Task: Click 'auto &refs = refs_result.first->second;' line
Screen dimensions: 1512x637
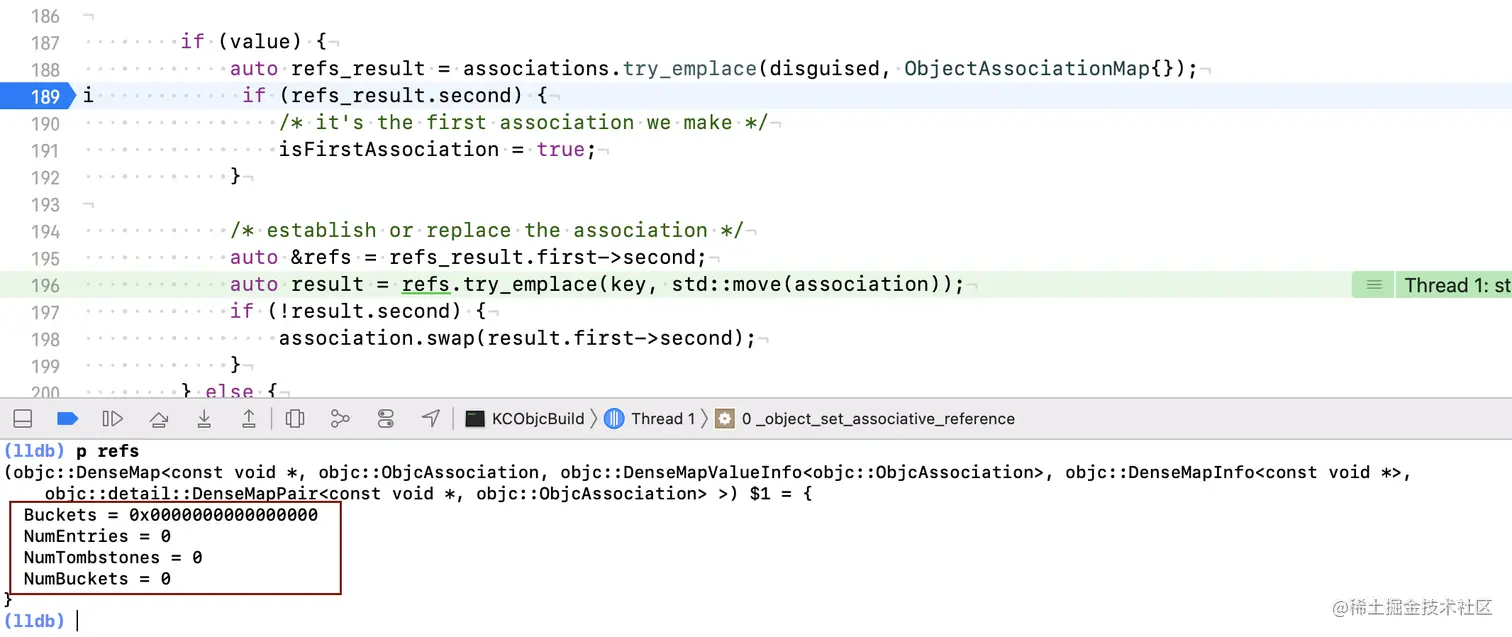Action: tap(468, 257)
